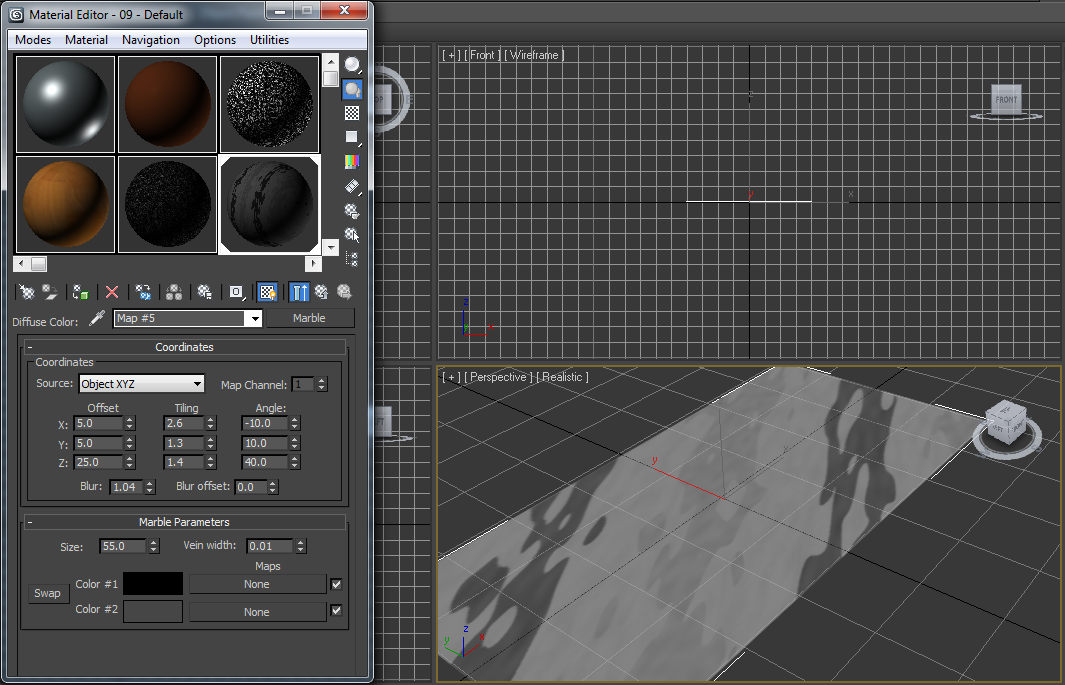Collapse the Marble Parameters rollout

184,522
